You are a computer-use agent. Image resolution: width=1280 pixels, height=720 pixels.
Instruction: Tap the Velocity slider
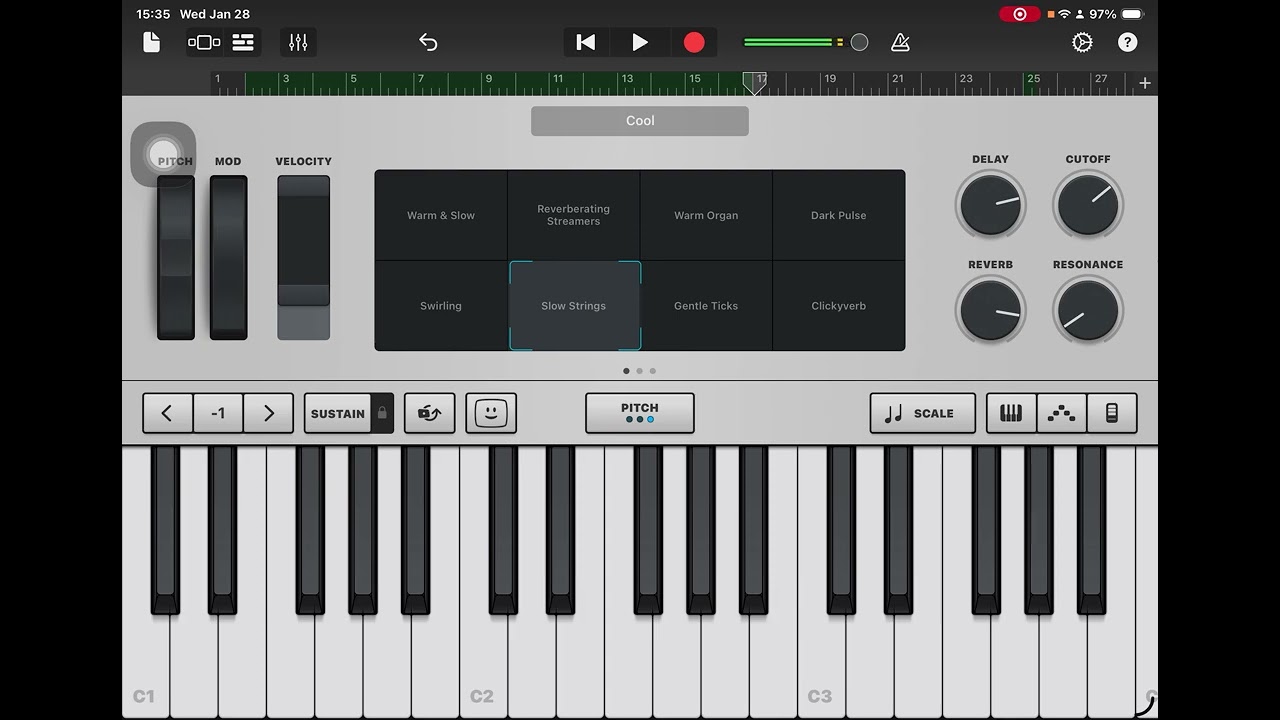tap(303, 258)
